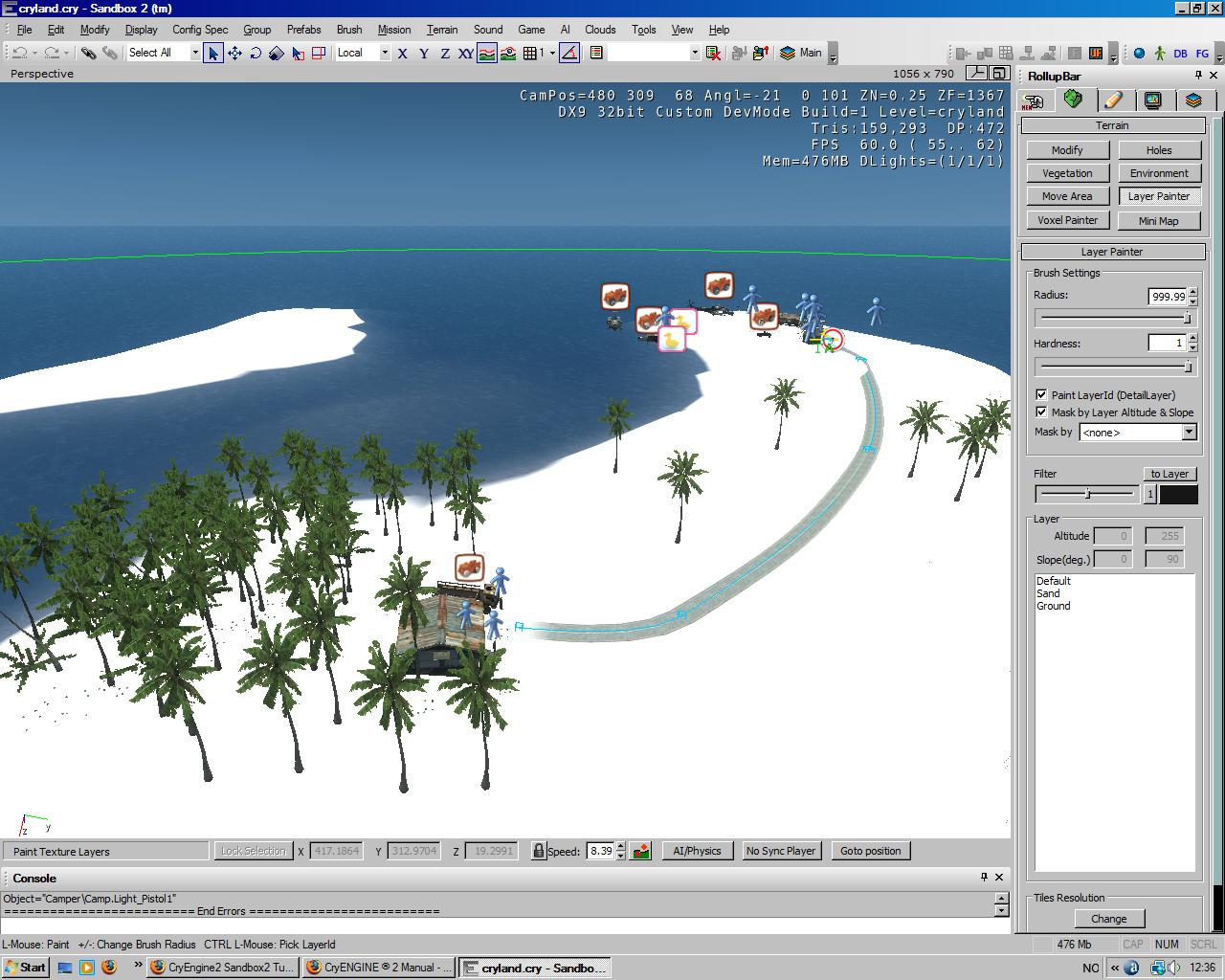Screen dimensions: 1225x980
Task: Toggle Lock Selection
Action: [x=253, y=851]
